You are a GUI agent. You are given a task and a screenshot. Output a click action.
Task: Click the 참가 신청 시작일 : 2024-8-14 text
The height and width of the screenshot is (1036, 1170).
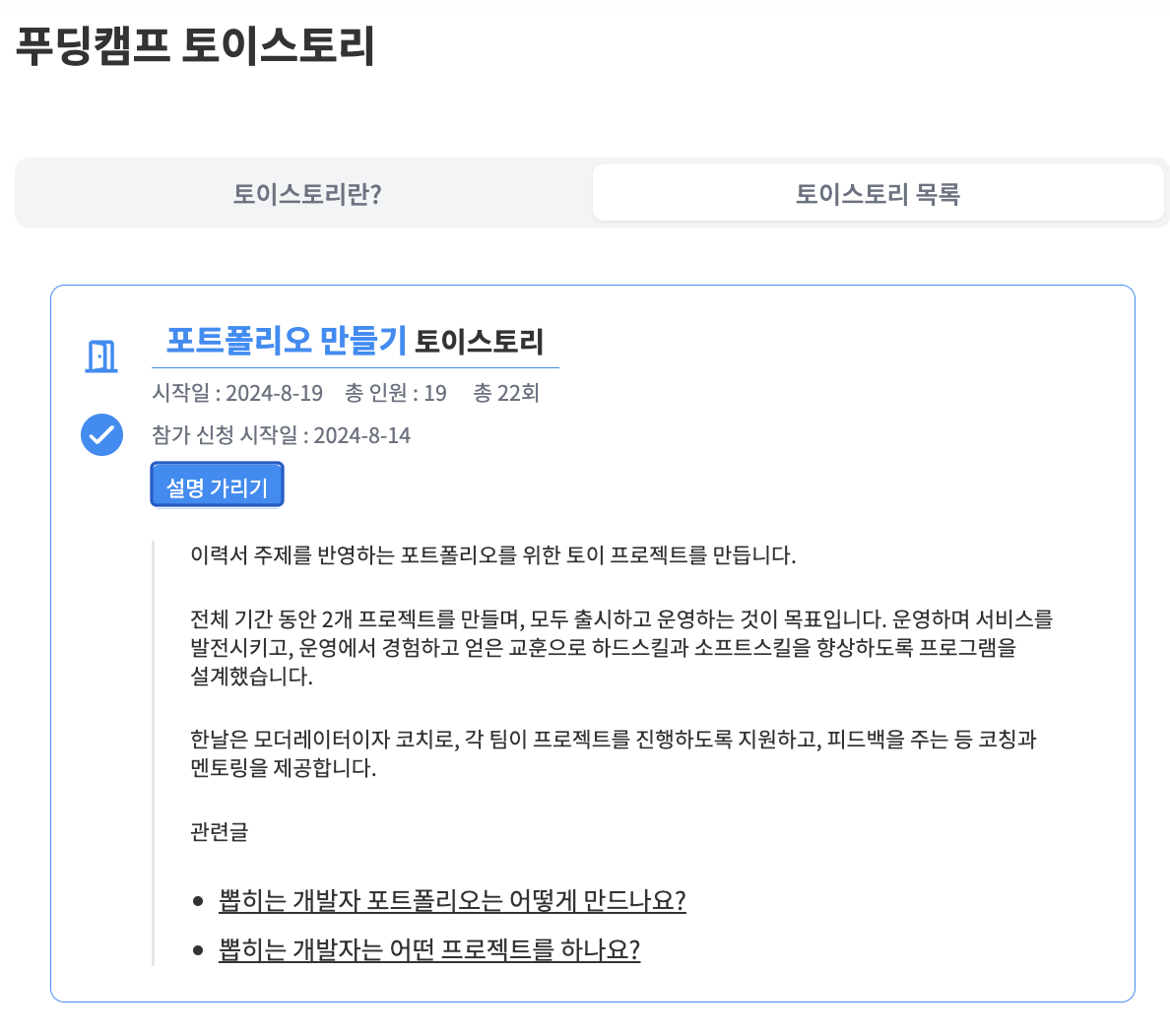pyautogui.click(x=282, y=435)
